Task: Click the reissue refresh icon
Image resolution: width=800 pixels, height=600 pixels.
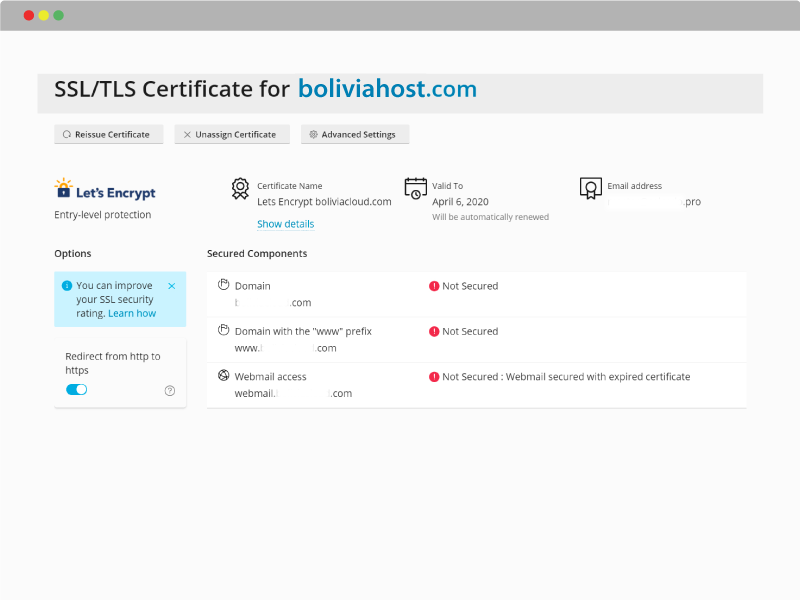Action: [67, 135]
